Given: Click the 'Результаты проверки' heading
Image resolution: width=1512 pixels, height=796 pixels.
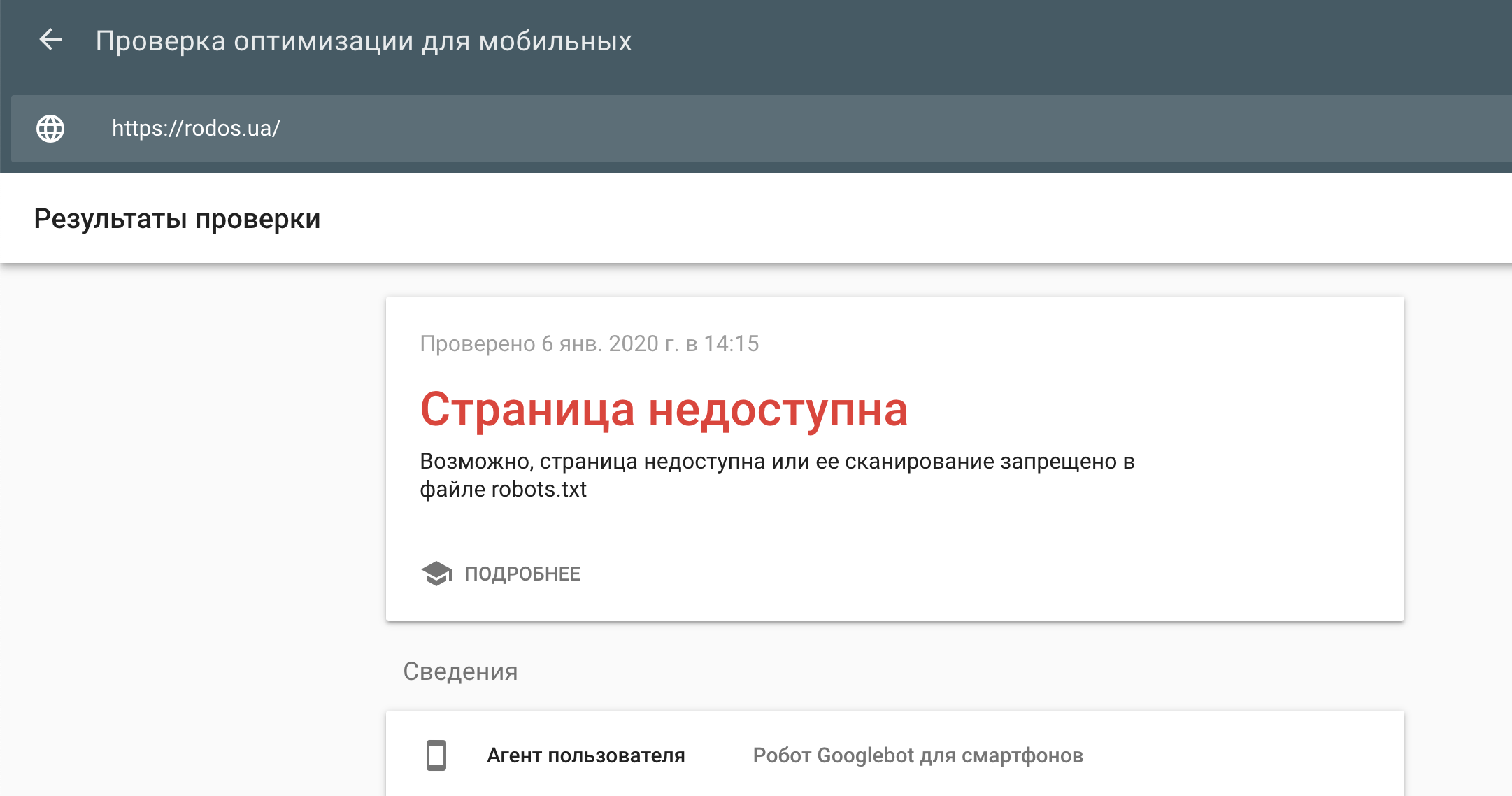Looking at the screenshot, I should point(177,219).
